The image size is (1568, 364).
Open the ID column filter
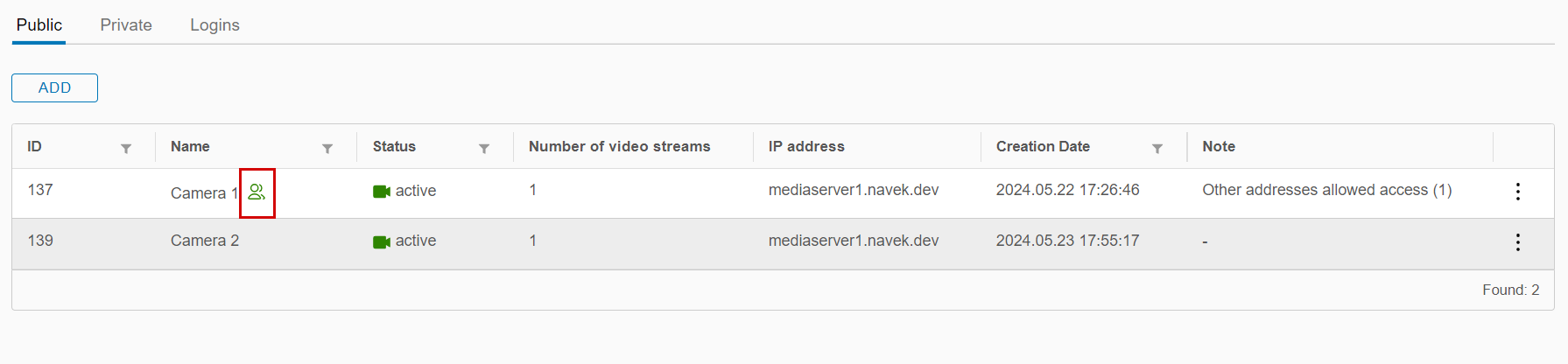pyautogui.click(x=126, y=148)
